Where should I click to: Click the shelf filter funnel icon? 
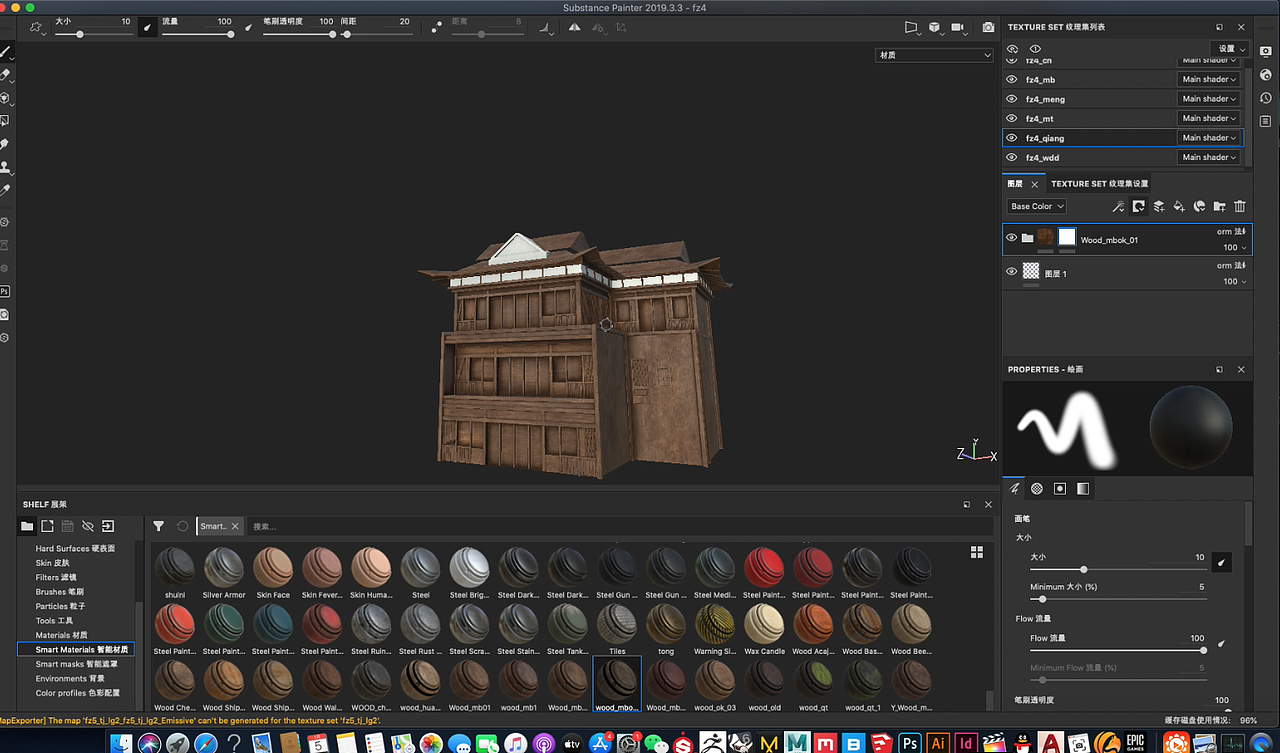[158, 526]
